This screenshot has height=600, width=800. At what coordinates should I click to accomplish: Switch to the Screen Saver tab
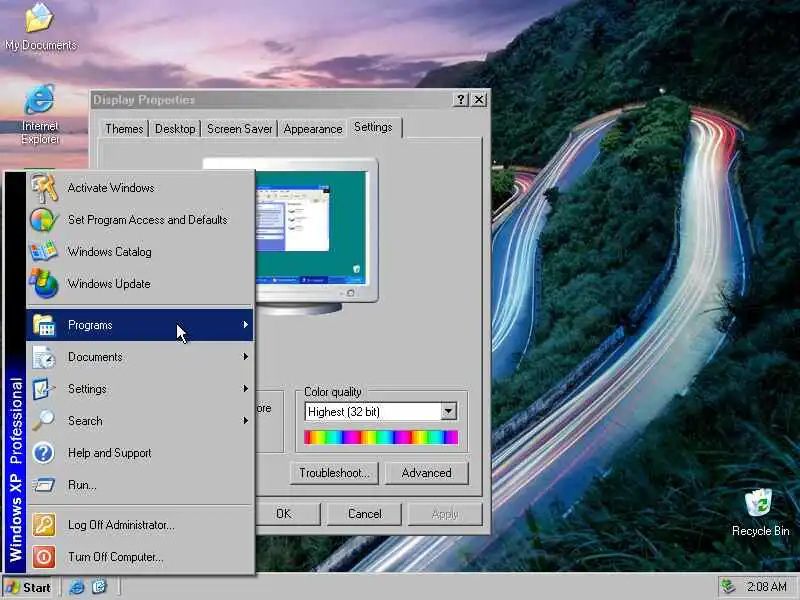pos(239,129)
